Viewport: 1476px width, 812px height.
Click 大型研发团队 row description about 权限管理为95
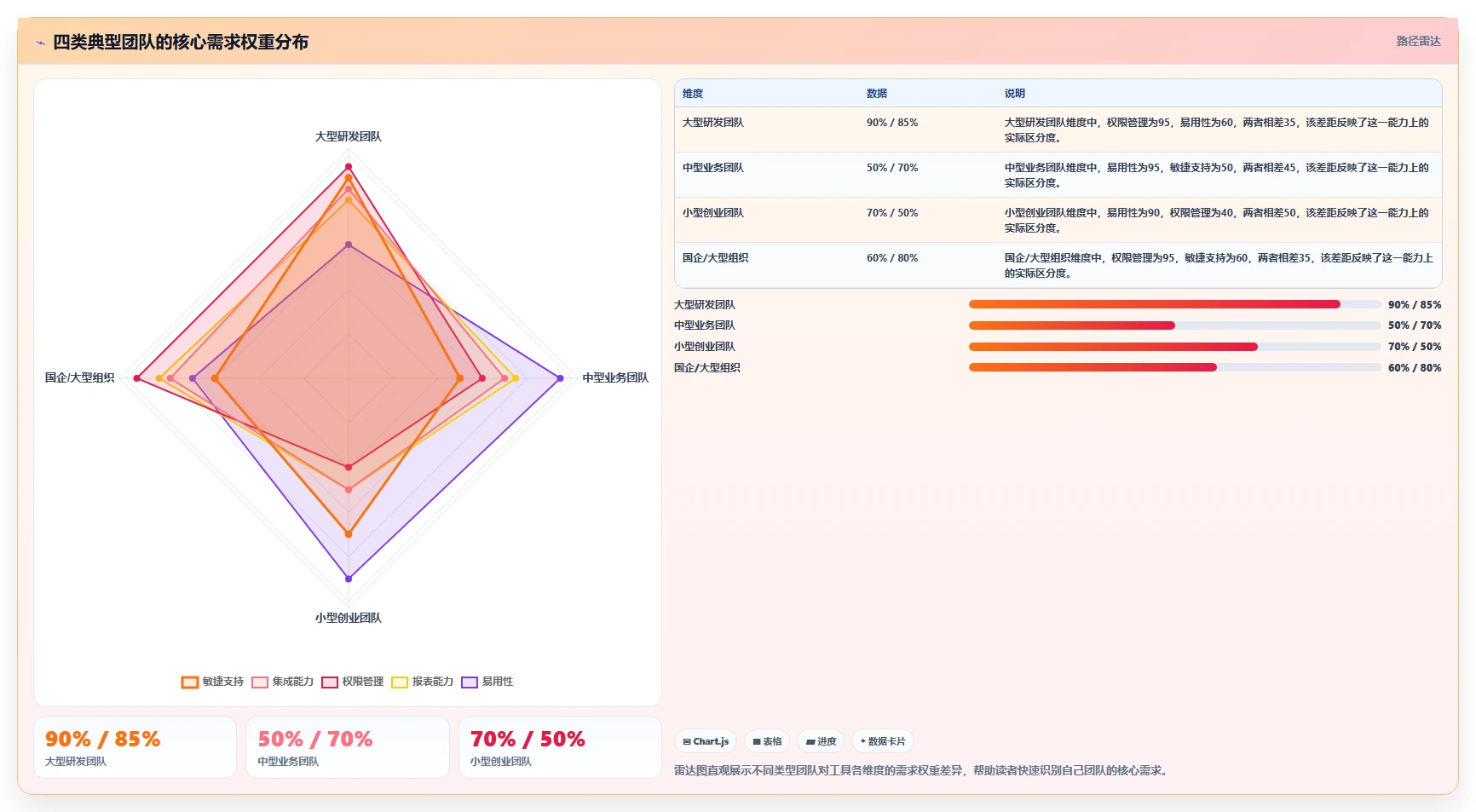1217,130
